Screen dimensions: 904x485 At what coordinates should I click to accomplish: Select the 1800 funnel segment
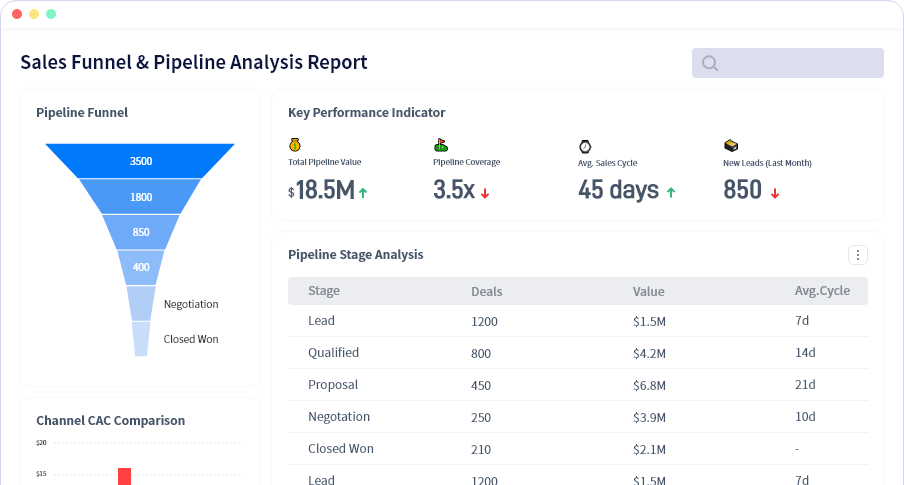pyautogui.click(x=141, y=197)
